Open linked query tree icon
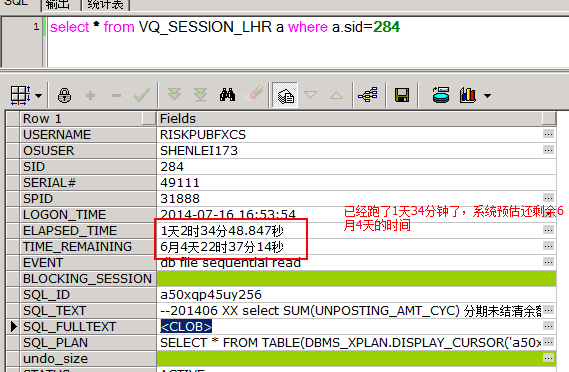Screen dimensions: 569x372 [368, 95]
